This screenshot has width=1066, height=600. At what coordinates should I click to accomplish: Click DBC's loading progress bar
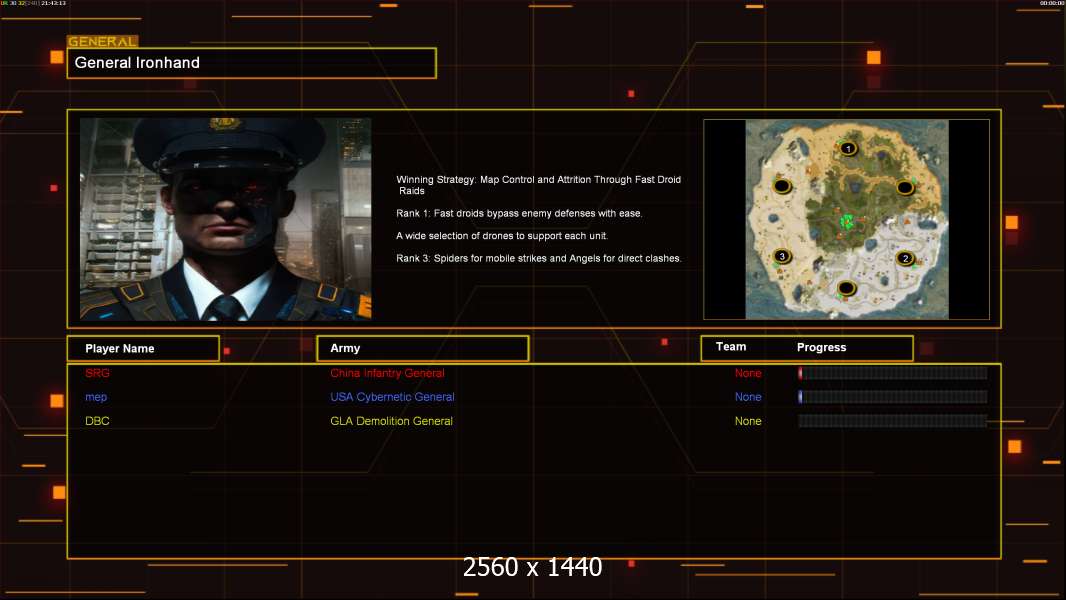pos(893,421)
